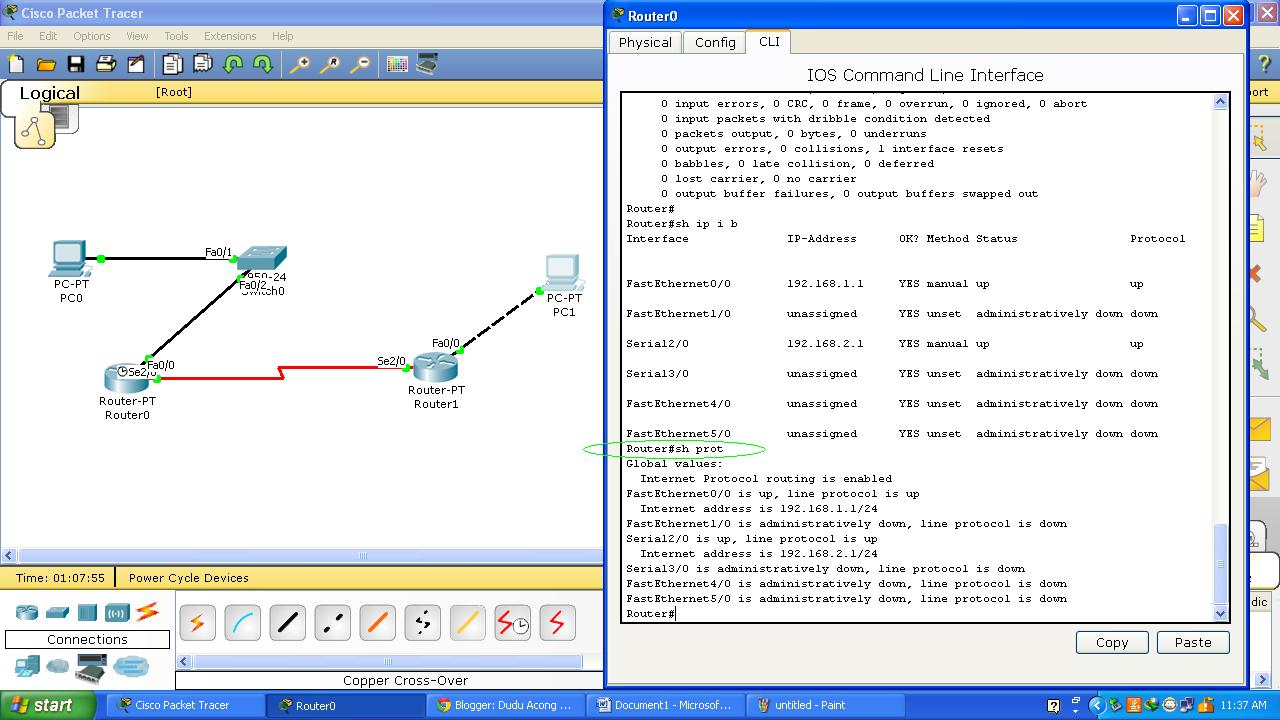Choose the Serial DCE cable

[512, 623]
